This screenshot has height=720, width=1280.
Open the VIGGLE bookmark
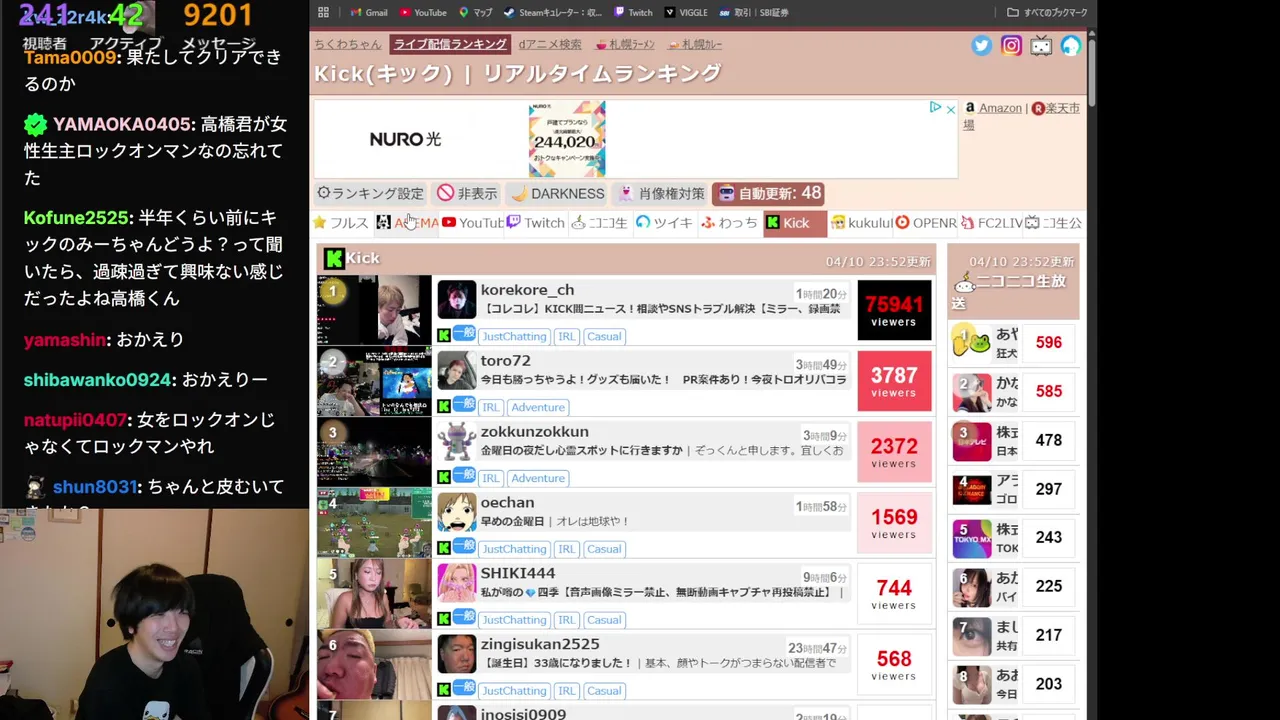pyautogui.click(x=685, y=13)
